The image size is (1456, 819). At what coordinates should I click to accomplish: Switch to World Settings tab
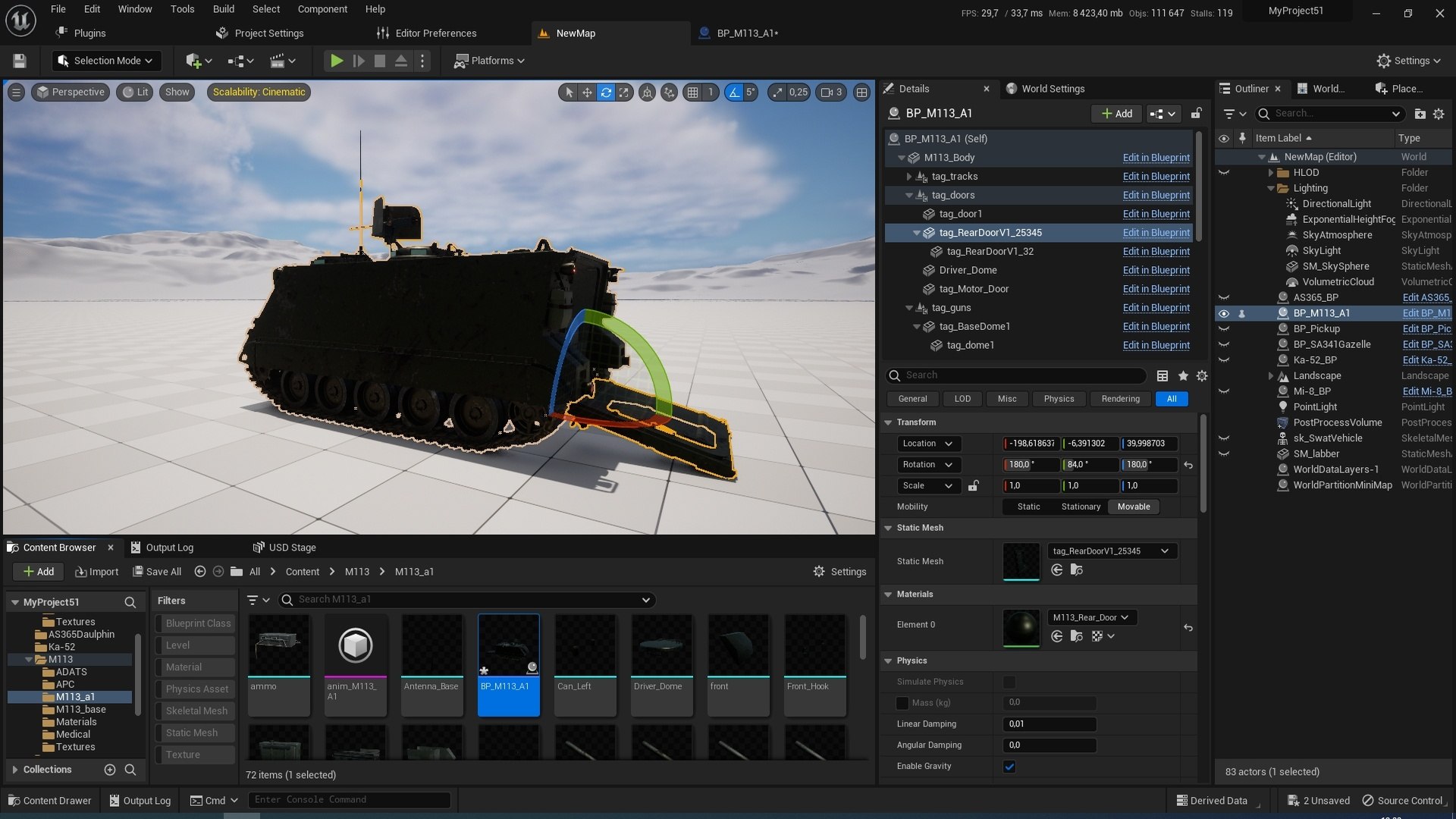click(1046, 89)
